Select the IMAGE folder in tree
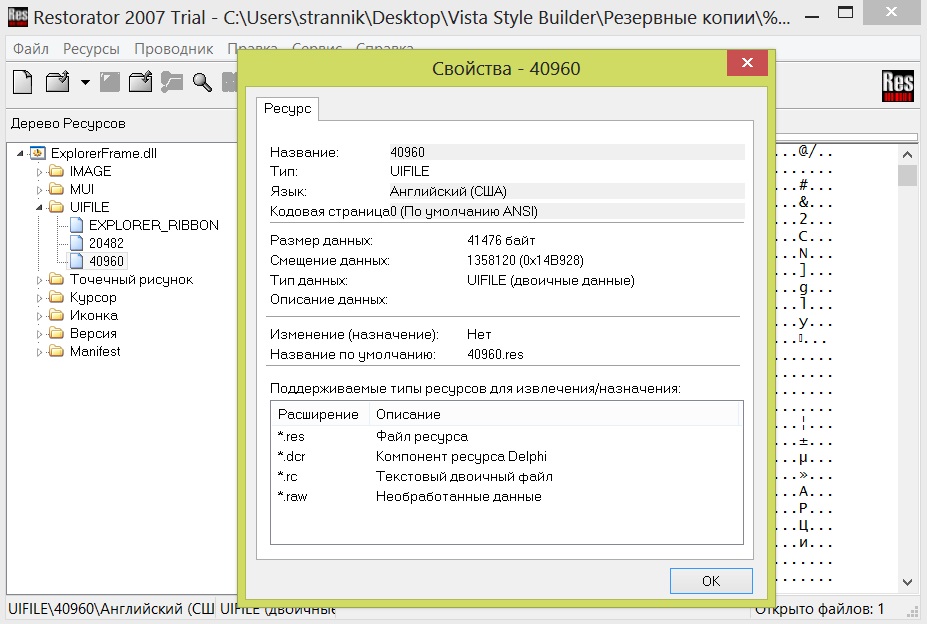This screenshot has width=927, height=624. tap(90, 172)
